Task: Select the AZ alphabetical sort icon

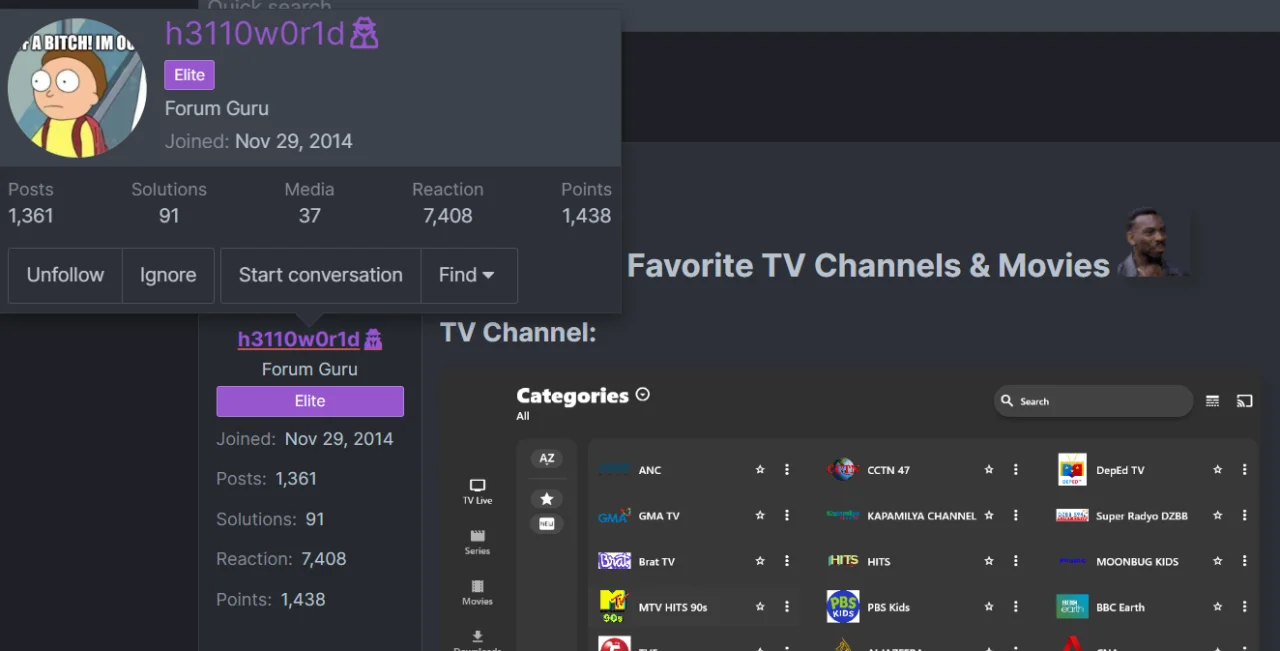Action: tap(547, 459)
